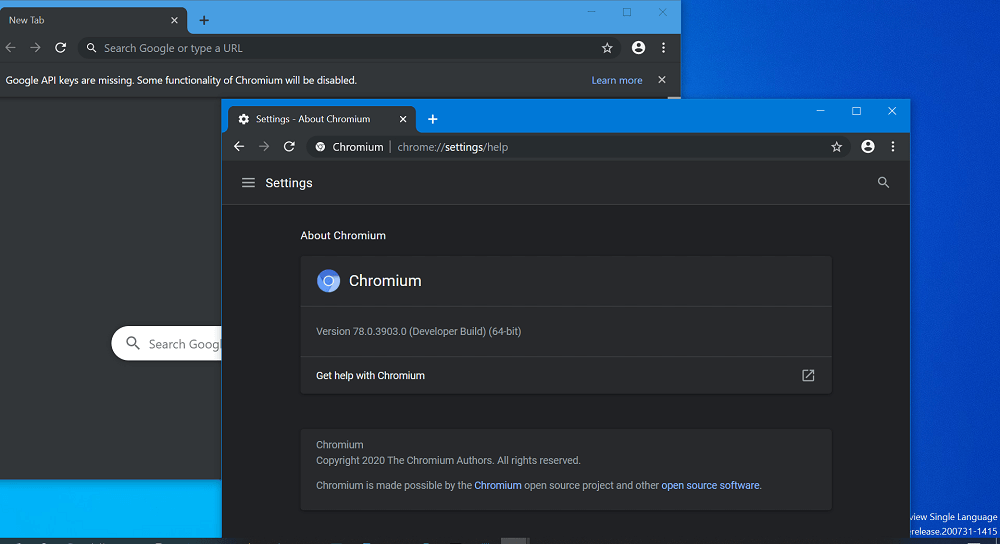Click the Chromium logo in About card
This screenshot has height=544, width=1000.
328,281
